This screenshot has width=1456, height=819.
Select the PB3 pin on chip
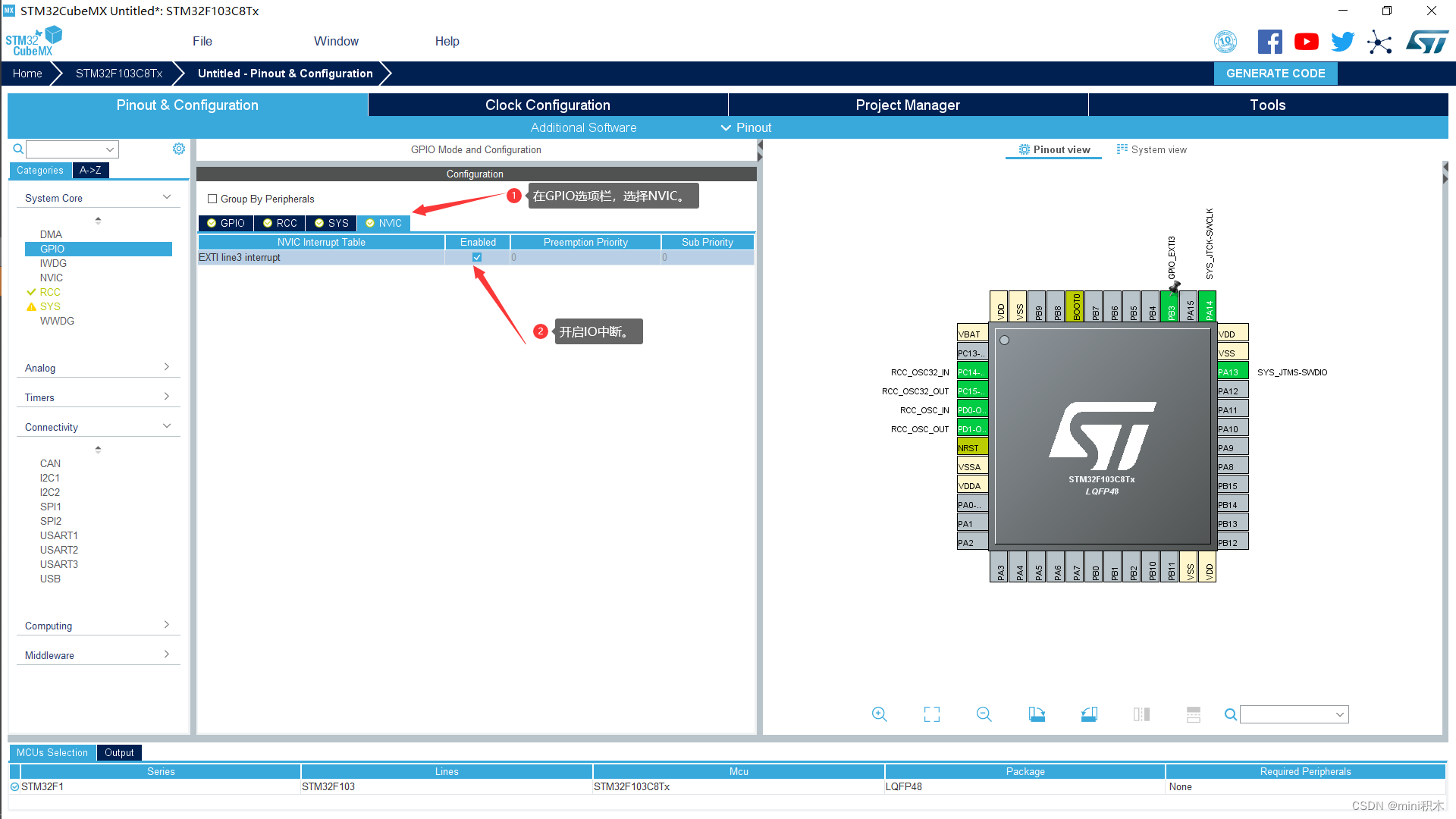point(1170,306)
